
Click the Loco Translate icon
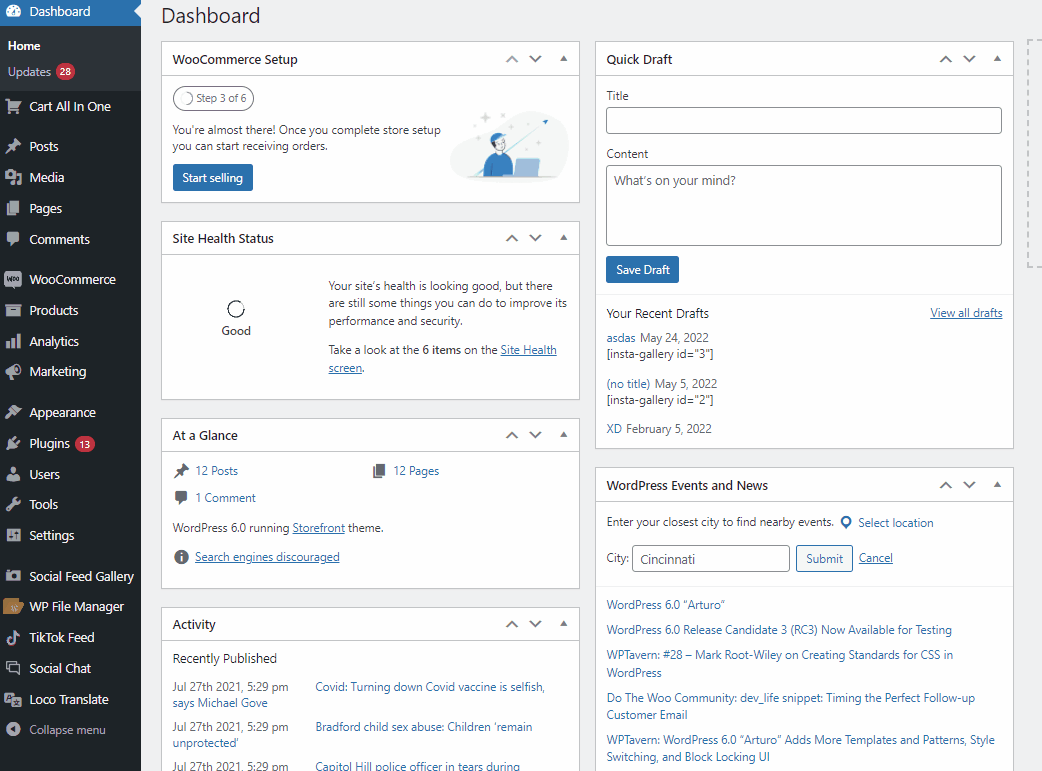13,699
